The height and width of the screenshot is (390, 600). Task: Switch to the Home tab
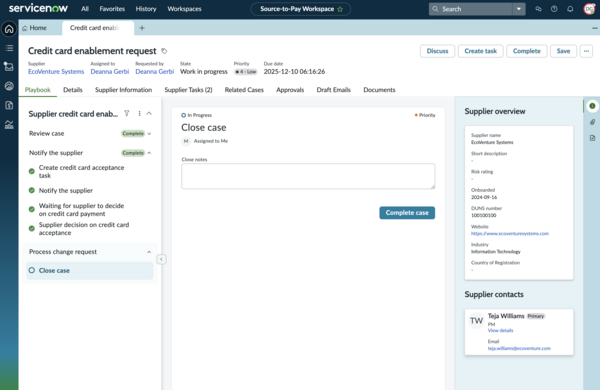point(35,28)
